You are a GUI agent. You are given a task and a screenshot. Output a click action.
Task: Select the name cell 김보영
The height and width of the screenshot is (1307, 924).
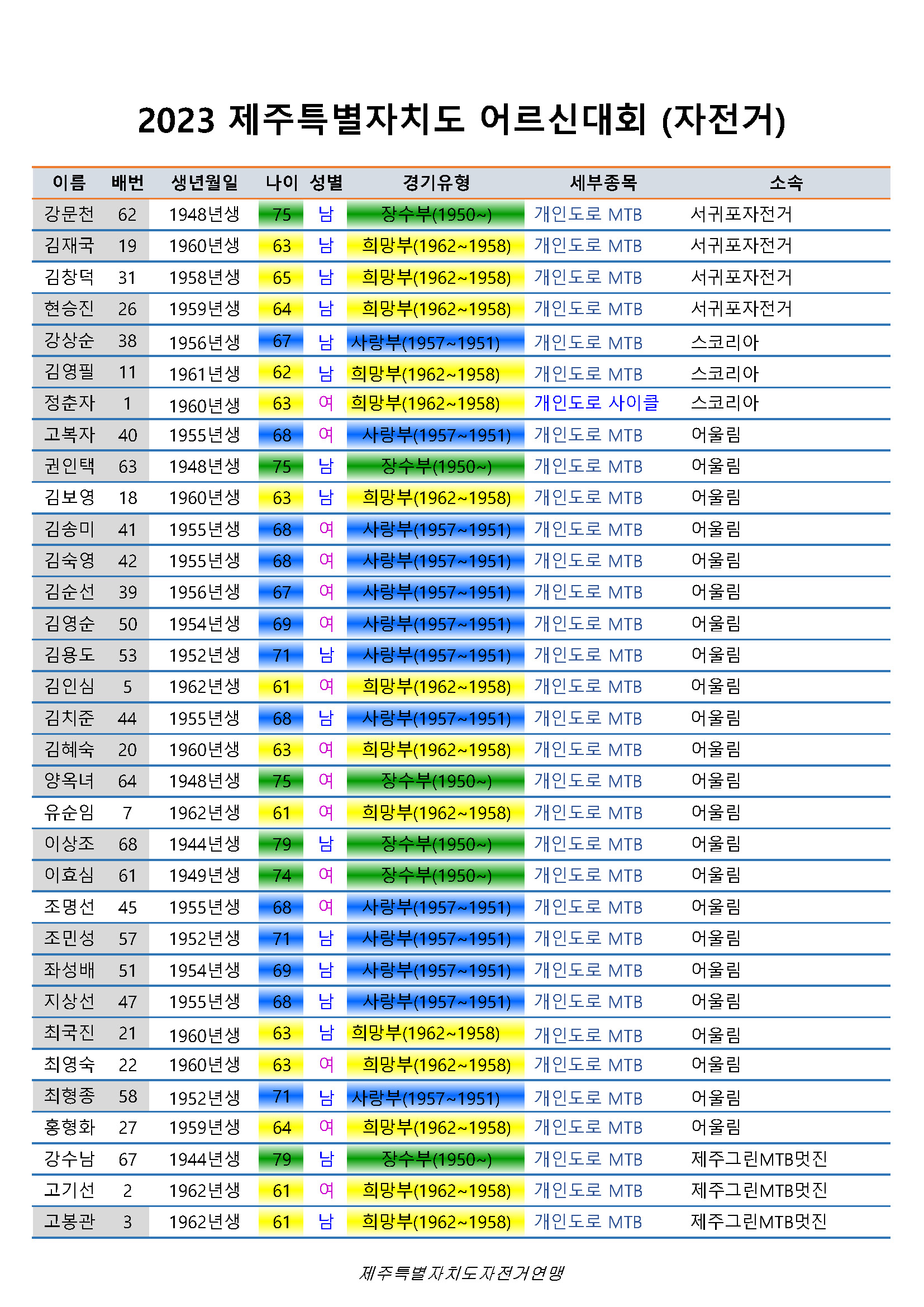tap(69, 497)
